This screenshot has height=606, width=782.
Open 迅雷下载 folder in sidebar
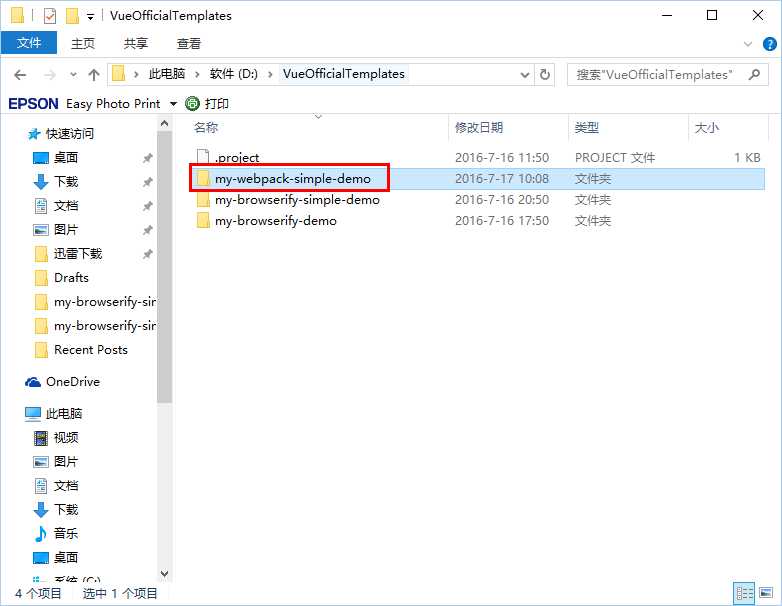tap(78, 253)
